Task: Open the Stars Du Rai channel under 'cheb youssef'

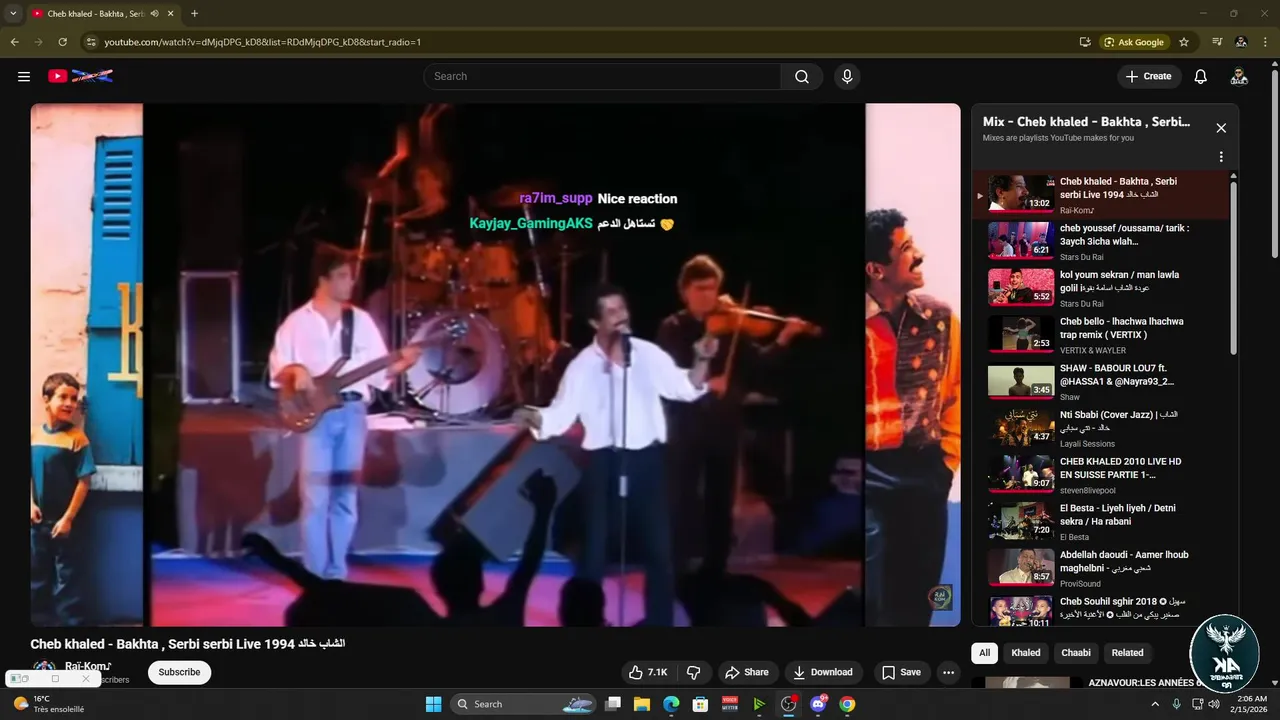Action: tap(1082, 257)
